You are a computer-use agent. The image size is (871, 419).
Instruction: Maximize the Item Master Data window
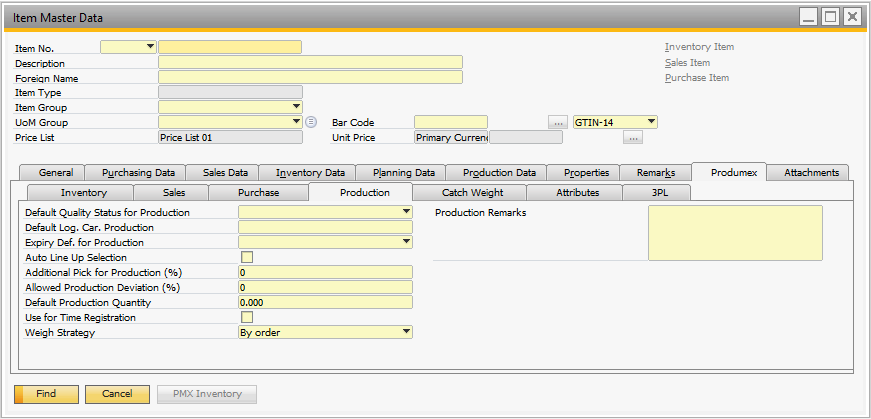tap(830, 17)
